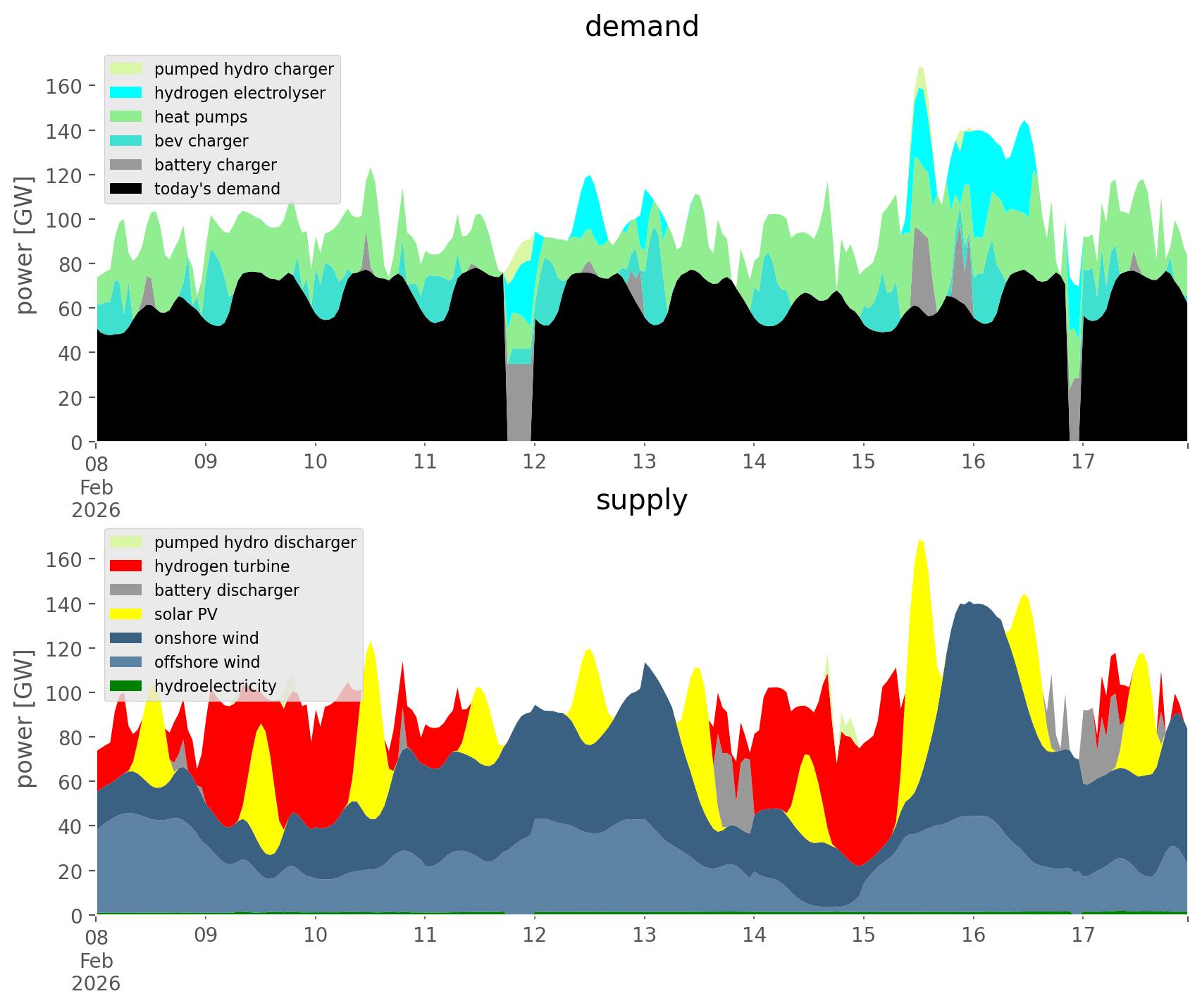Click the "demand" chart title
The image size is (1202, 1008).
tap(641, 27)
